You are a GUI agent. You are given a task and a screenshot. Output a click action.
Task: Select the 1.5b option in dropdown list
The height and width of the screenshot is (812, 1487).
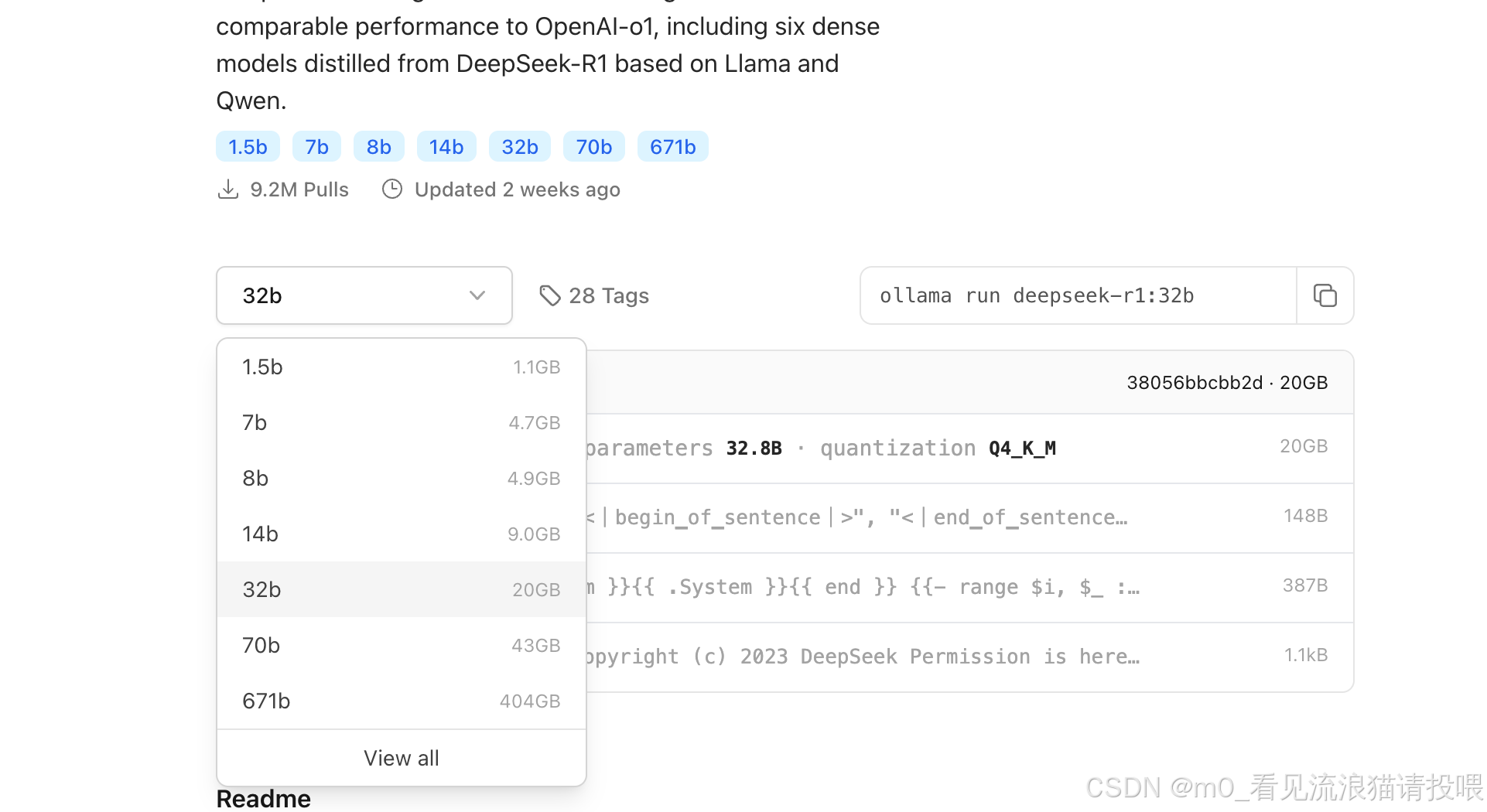[x=402, y=367]
